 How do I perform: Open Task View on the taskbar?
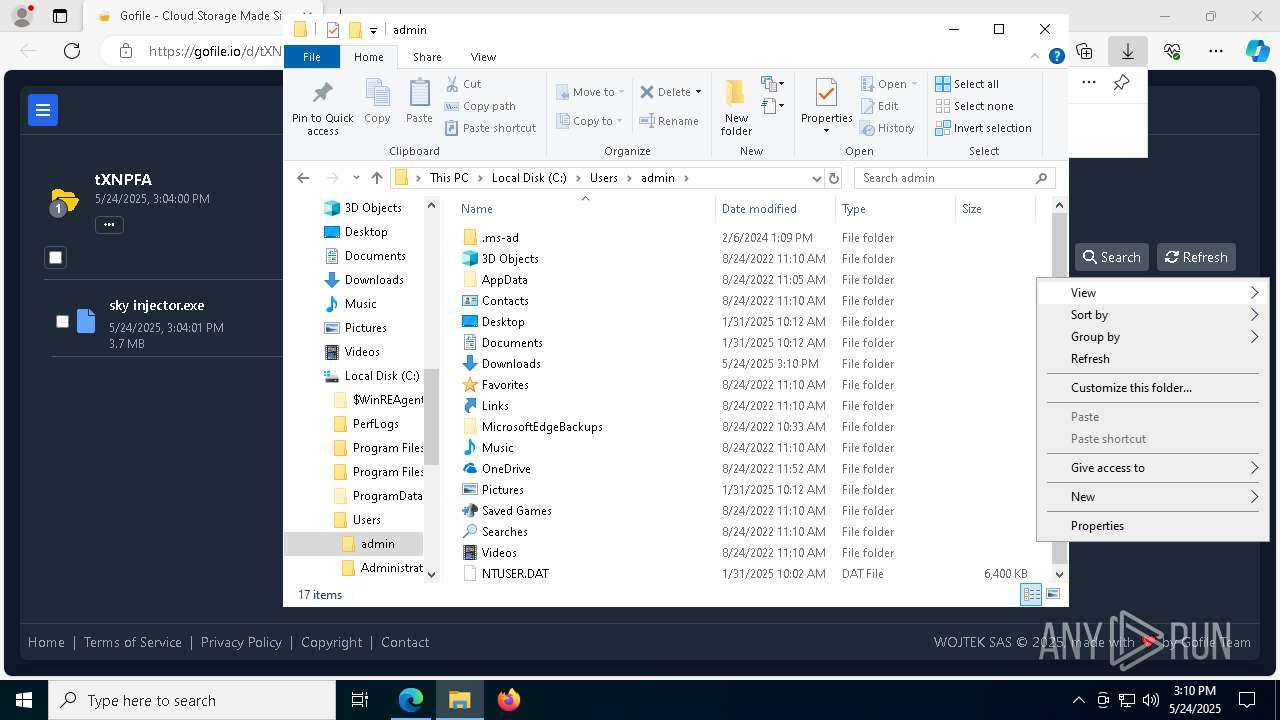[360, 700]
